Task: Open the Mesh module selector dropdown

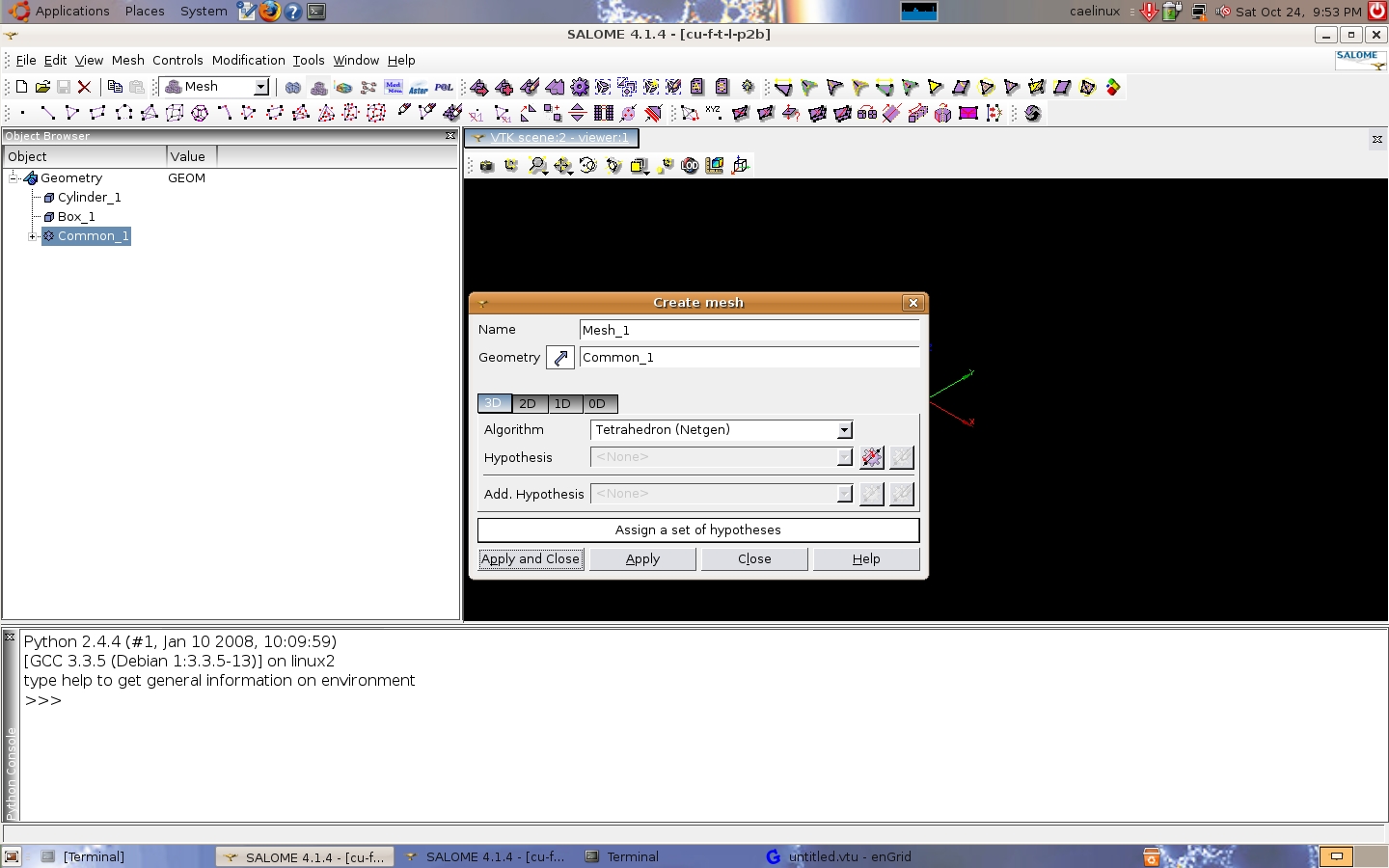Action: 260,87
